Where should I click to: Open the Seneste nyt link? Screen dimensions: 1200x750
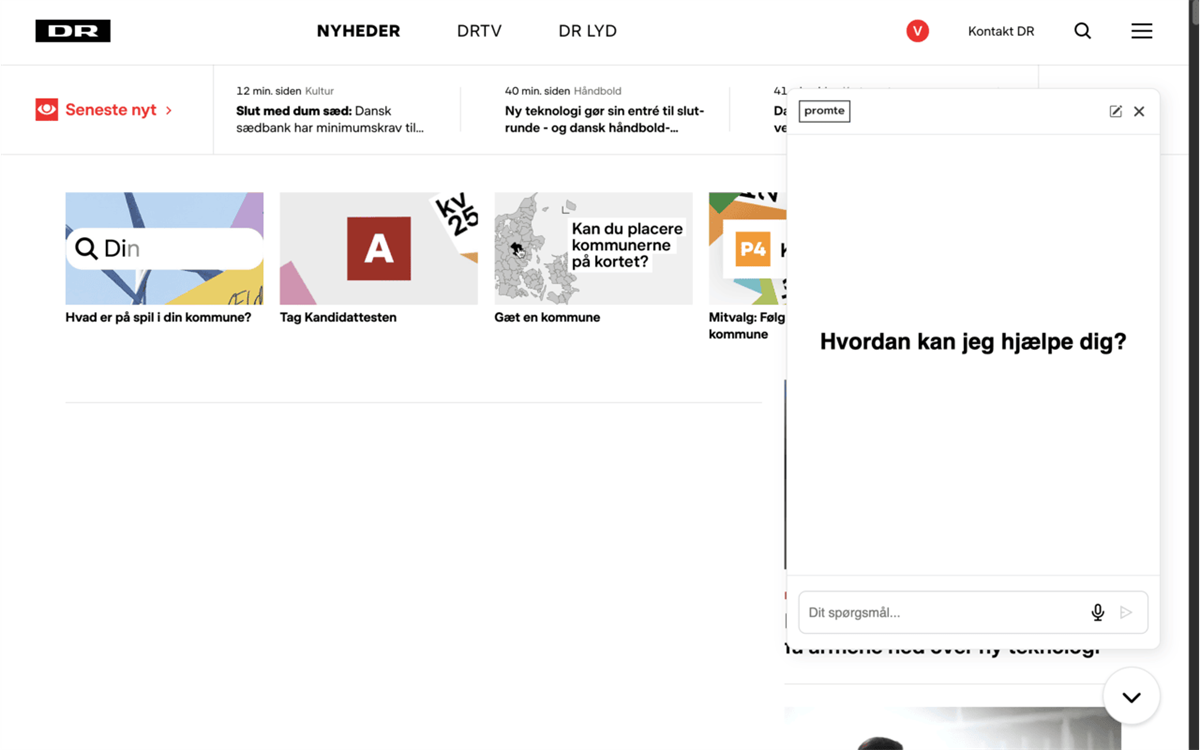(111, 110)
